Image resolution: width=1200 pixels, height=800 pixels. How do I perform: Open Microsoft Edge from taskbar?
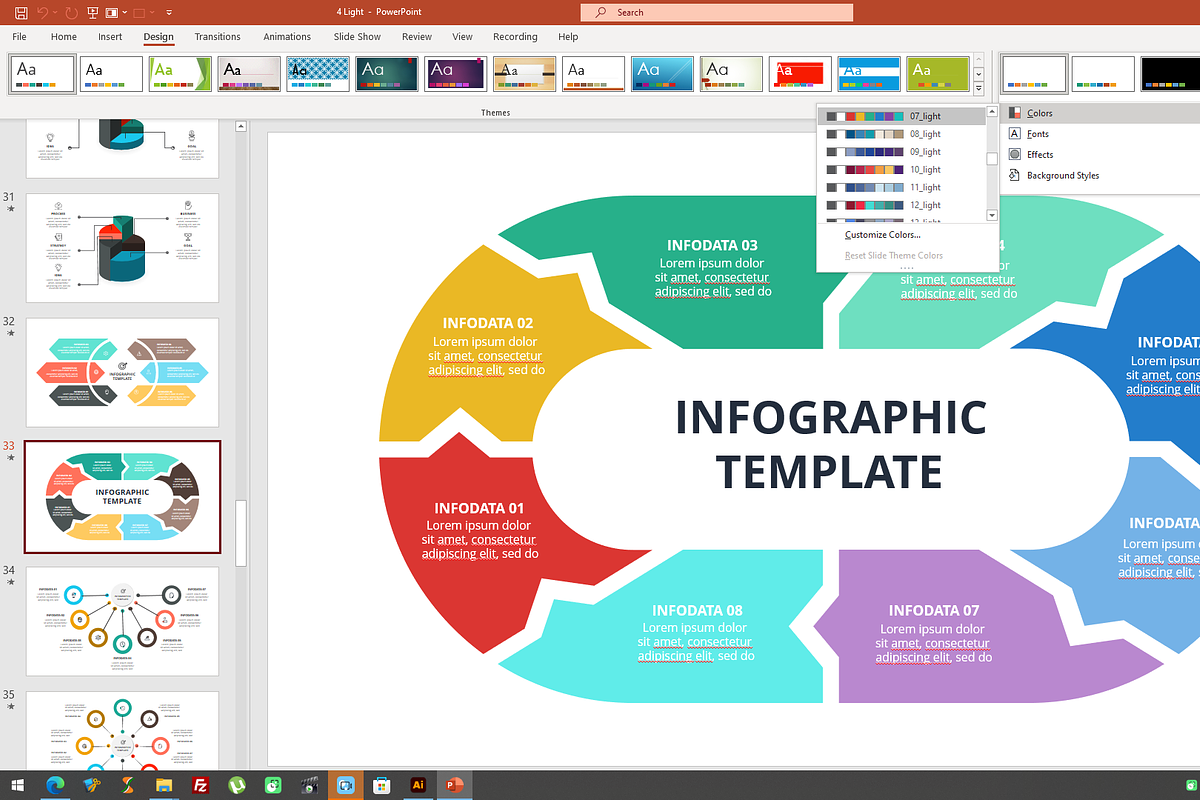click(54, 785)
